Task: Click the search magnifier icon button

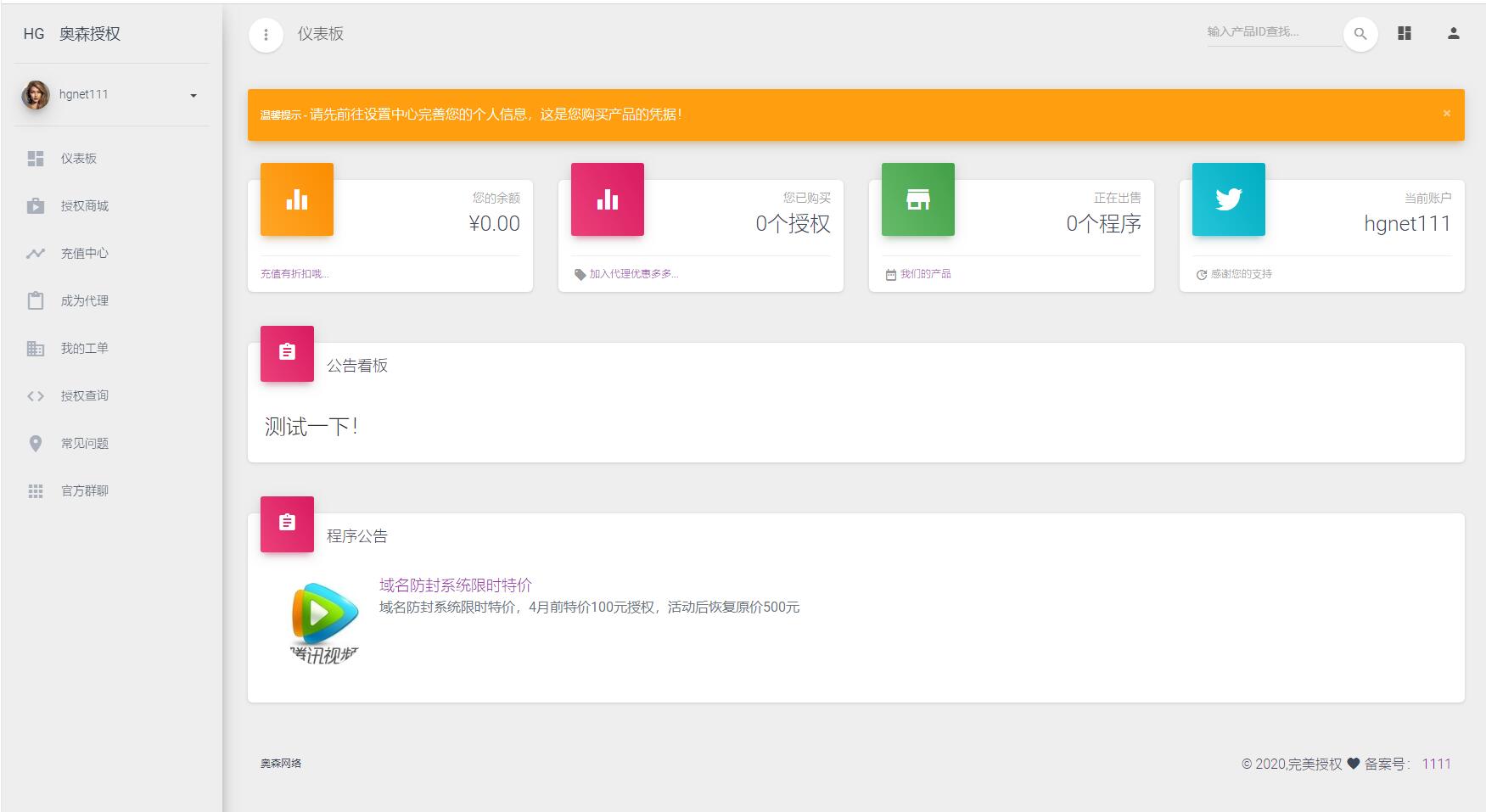Action: (x=1360, y=34)
